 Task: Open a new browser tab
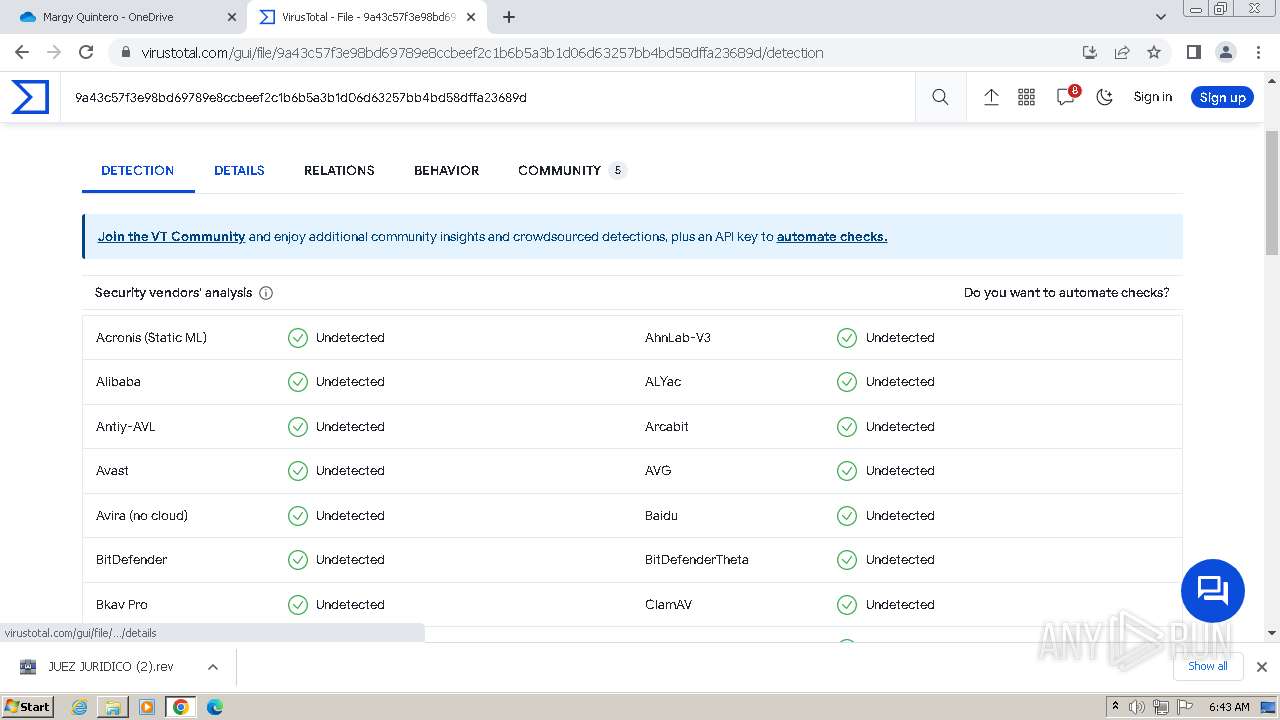(x=509, y=17)
